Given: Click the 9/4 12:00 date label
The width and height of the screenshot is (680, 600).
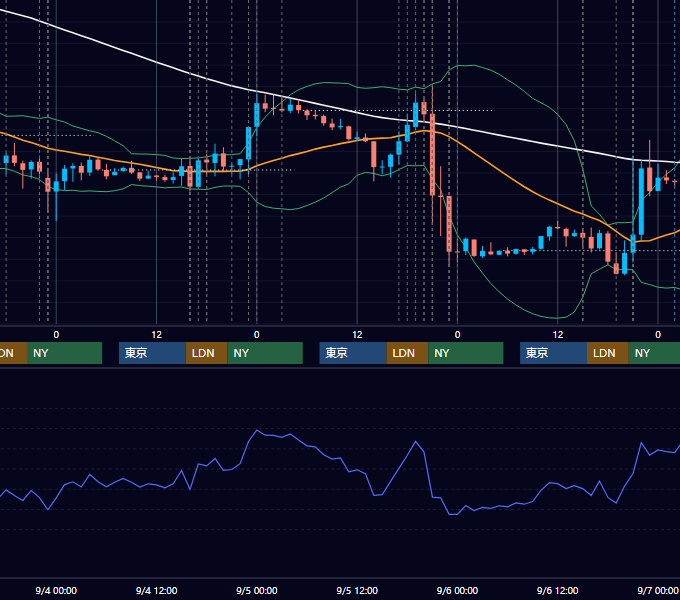Looking at the screenshot, I should pyautogui.click(x=156, y=590).
